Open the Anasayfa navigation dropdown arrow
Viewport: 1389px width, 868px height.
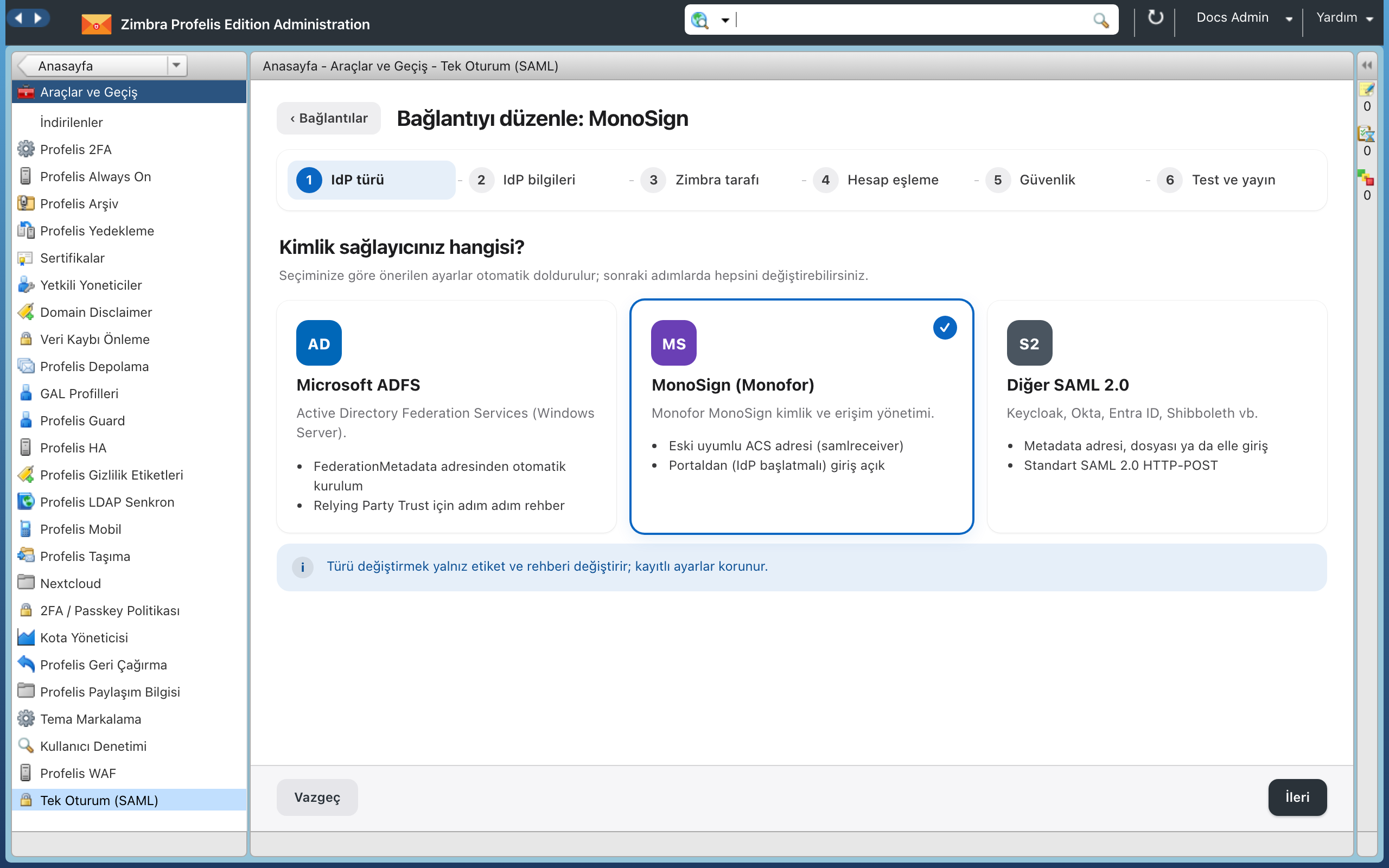pos(176,66)
